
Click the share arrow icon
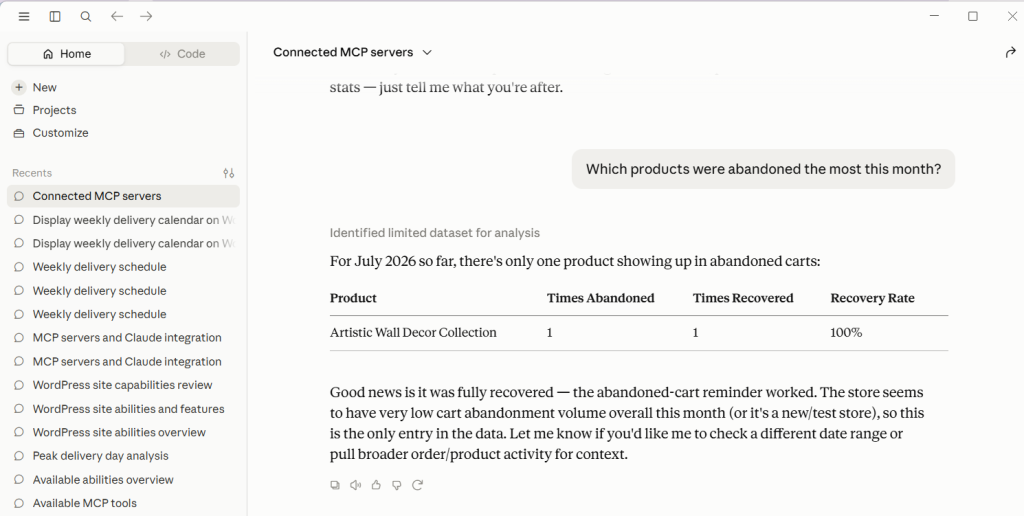[1010, 52]
